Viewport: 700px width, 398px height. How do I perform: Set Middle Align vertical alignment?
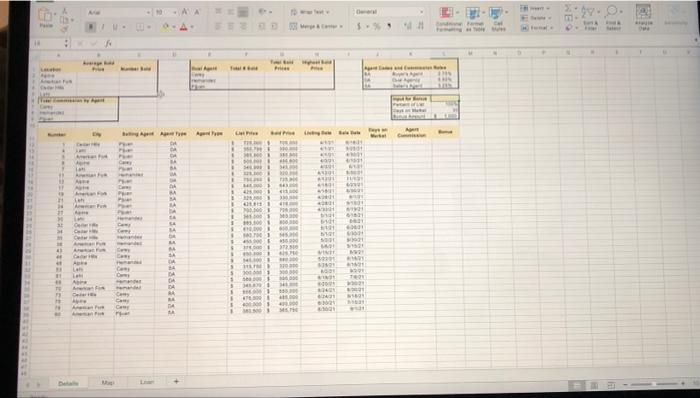click(231, 13)
